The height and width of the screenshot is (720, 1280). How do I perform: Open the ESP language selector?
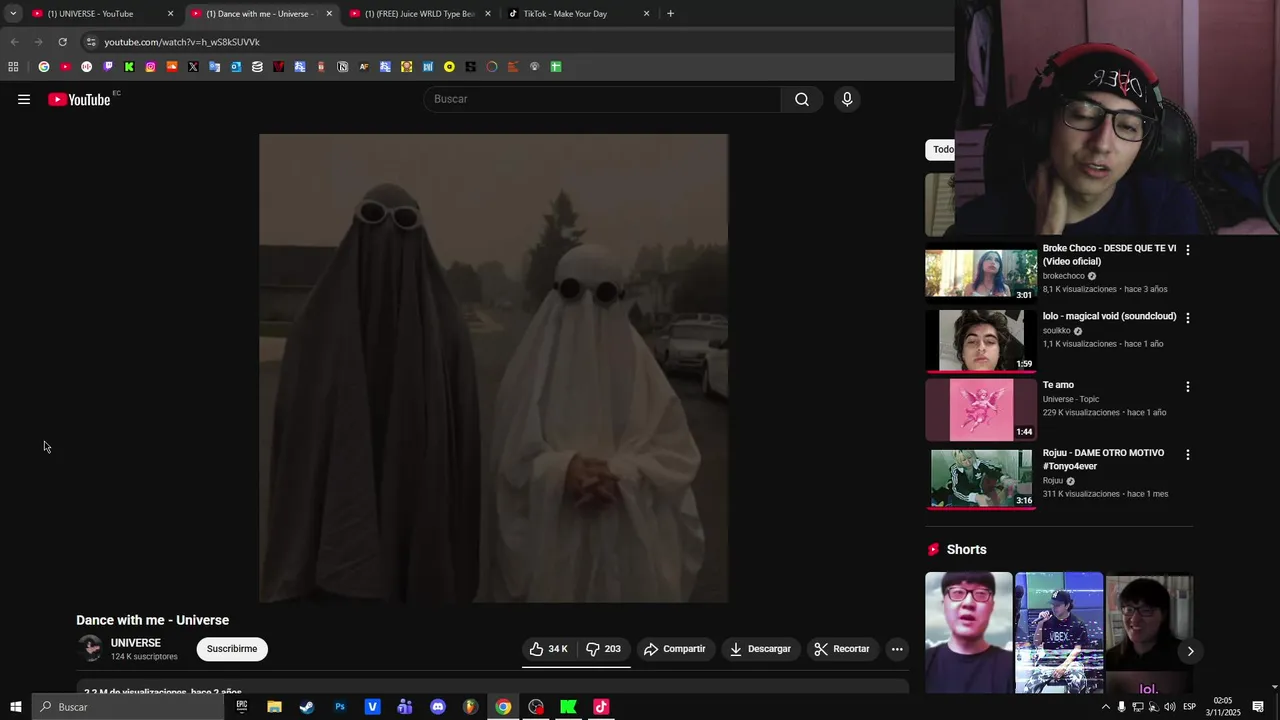point(1189,707)
